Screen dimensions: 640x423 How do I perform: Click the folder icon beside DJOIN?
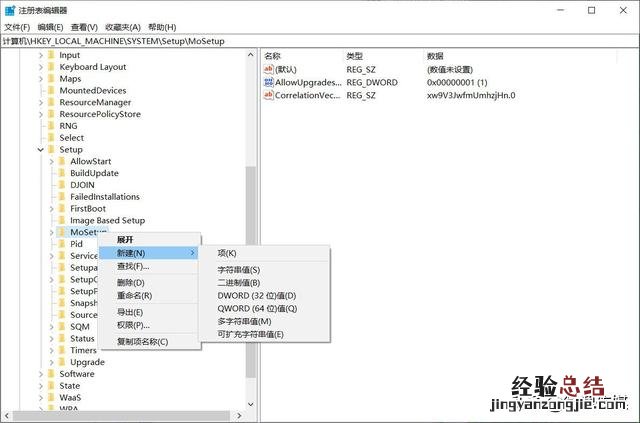[62, 185]
